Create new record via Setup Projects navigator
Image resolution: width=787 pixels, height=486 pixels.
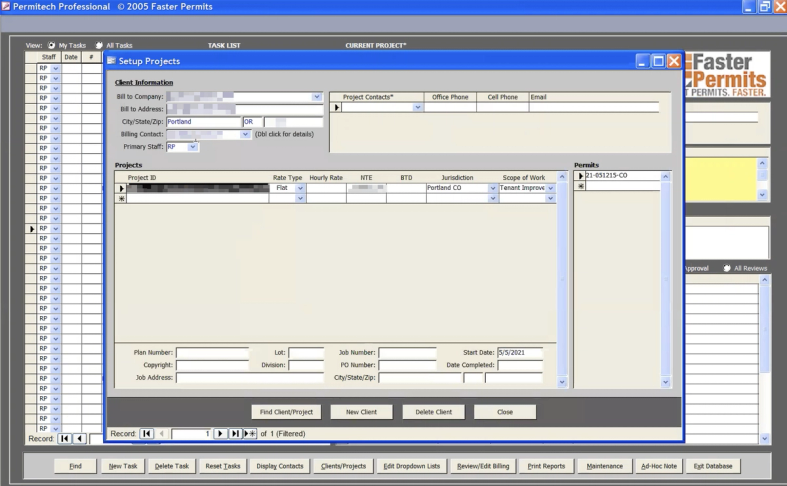click(x=250, y=433)
